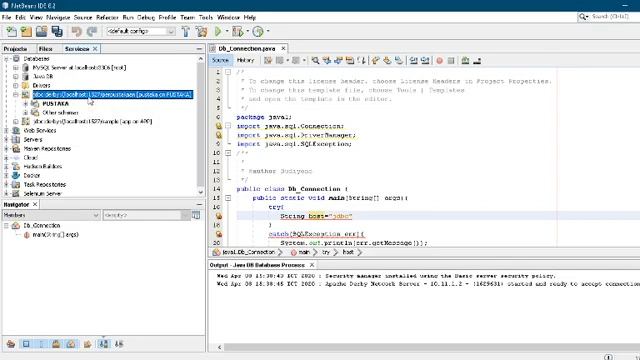Click the Navigator filter text field
Image resolution: width=640 pixels, height=360 pixels.
[142, 215]
